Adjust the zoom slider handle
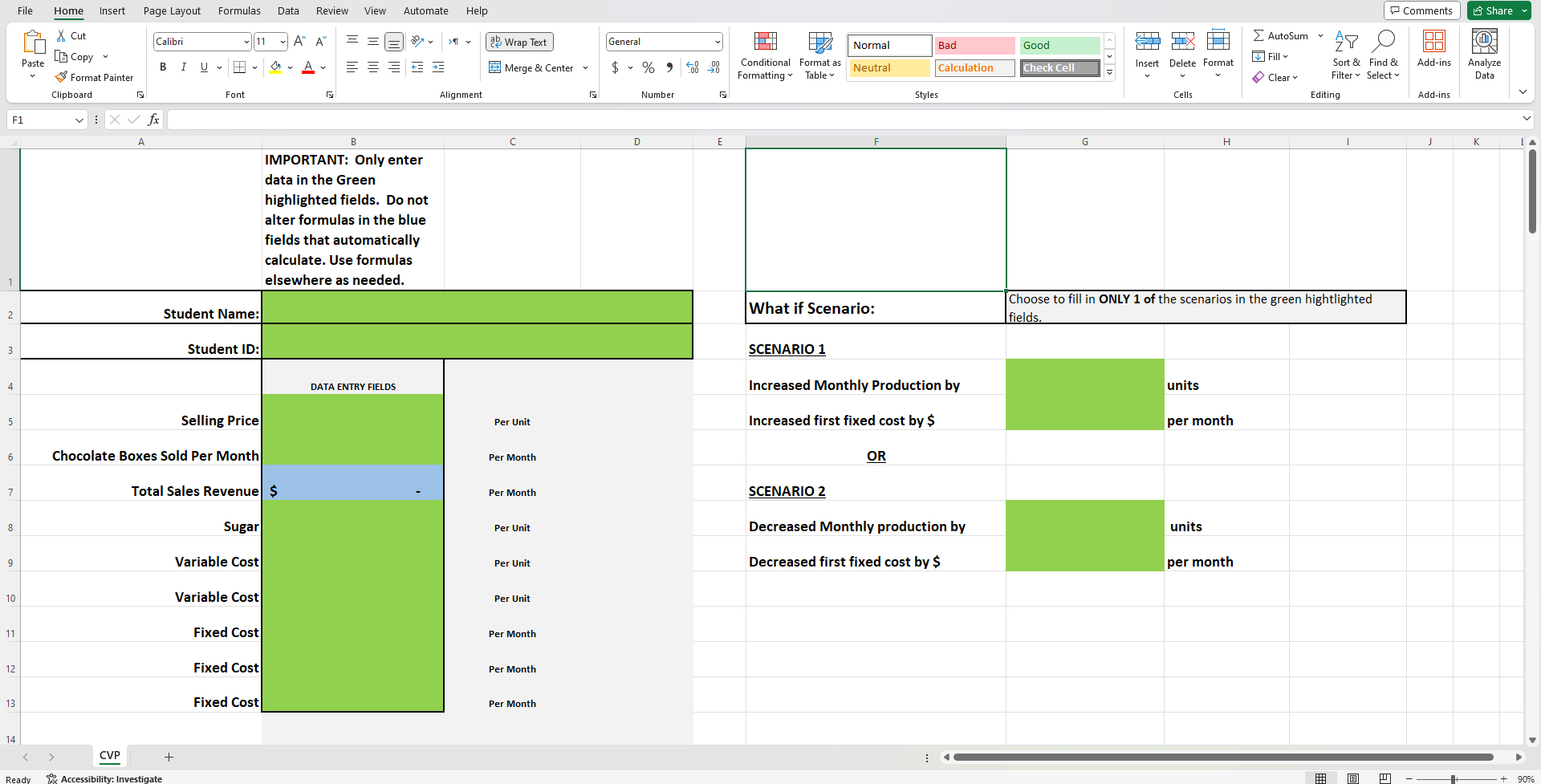Image resolution: width=1541 pixels, height=784 pixels. coord(1454,779)
